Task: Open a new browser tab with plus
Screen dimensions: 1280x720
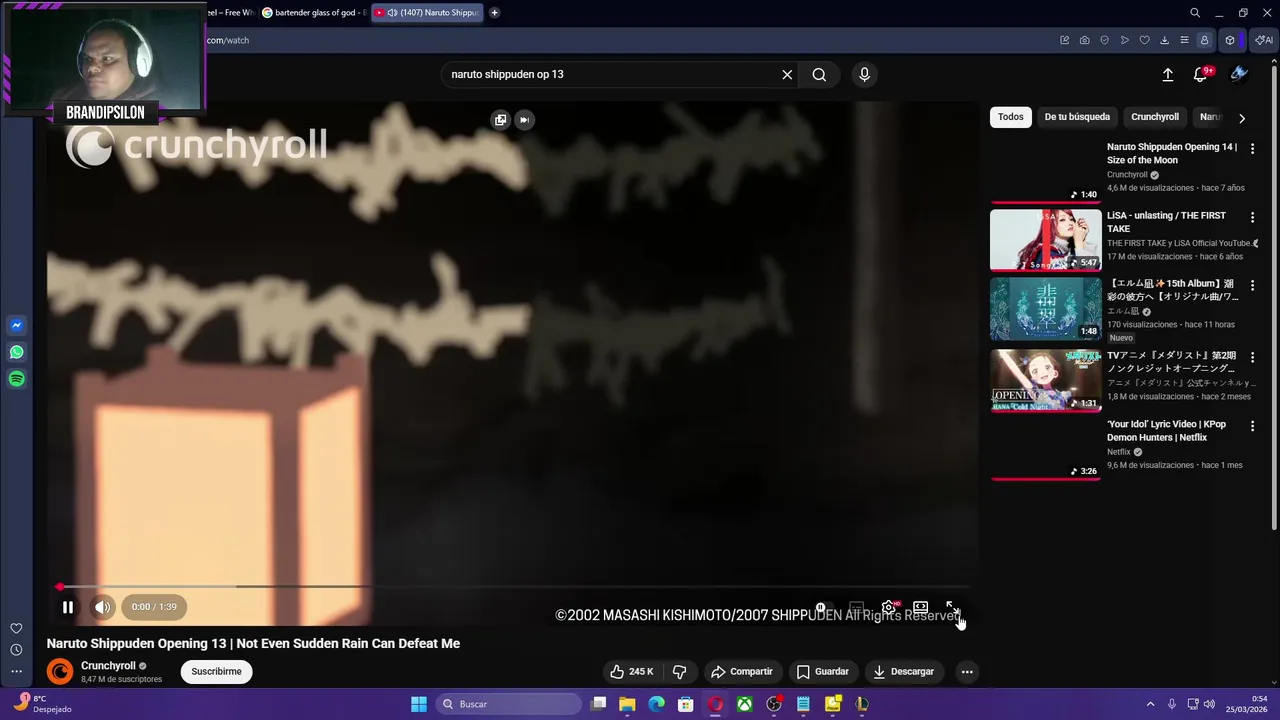Action: 494,13
